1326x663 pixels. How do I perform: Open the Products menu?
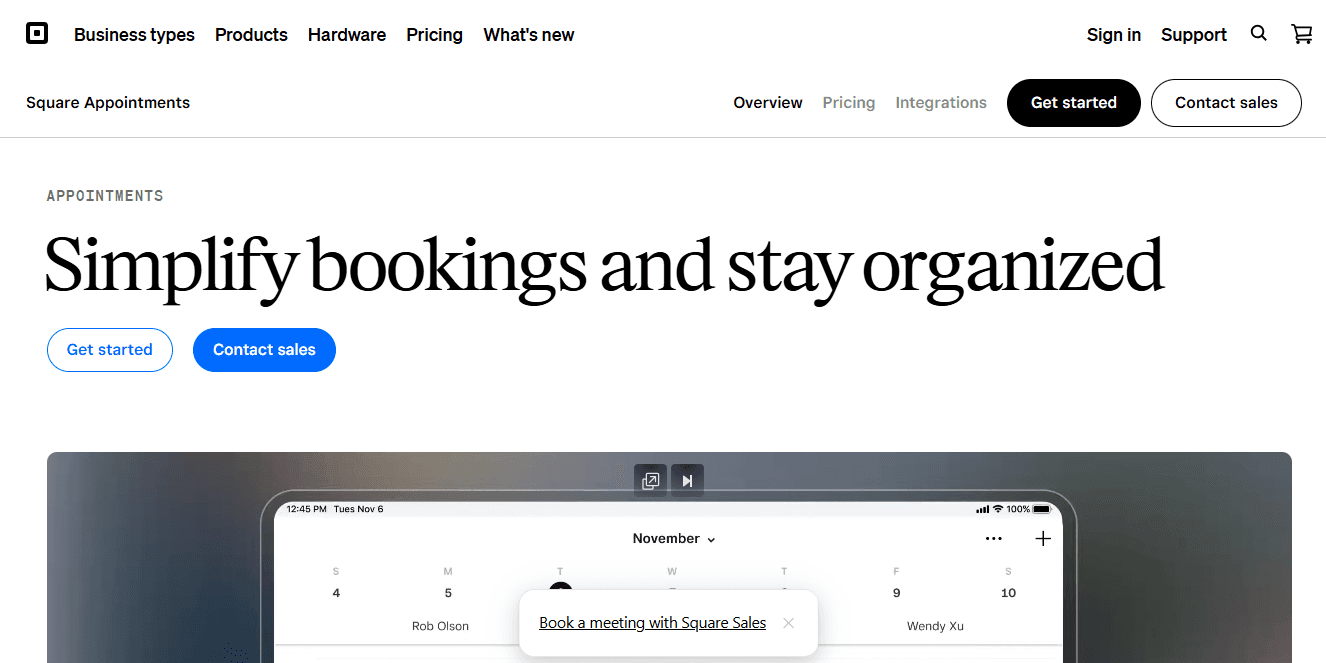point(251,35)
